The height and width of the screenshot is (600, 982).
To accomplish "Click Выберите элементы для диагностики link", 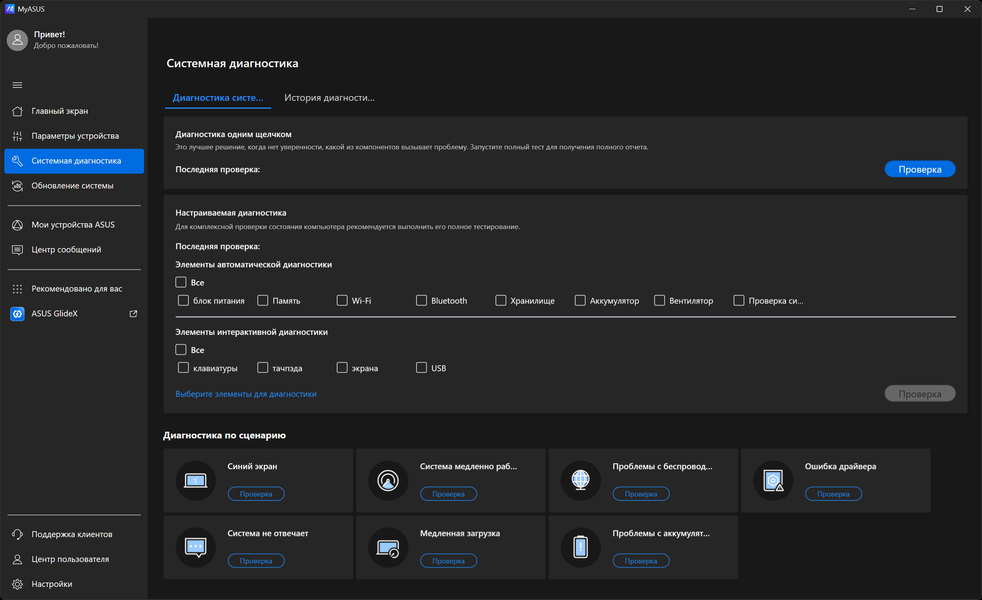I will pos(246,394).
